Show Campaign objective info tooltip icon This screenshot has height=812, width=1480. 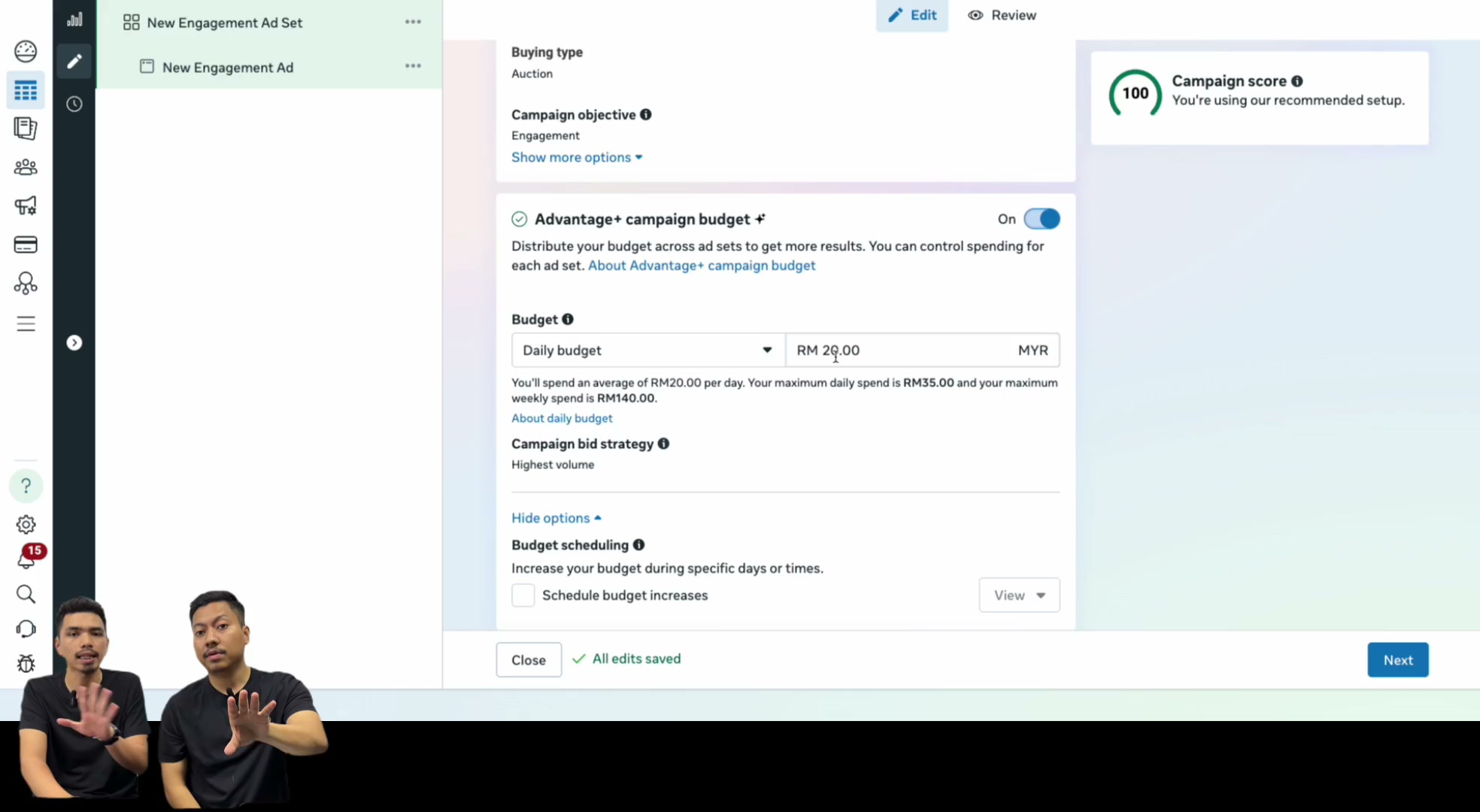(x=645, y=114)
